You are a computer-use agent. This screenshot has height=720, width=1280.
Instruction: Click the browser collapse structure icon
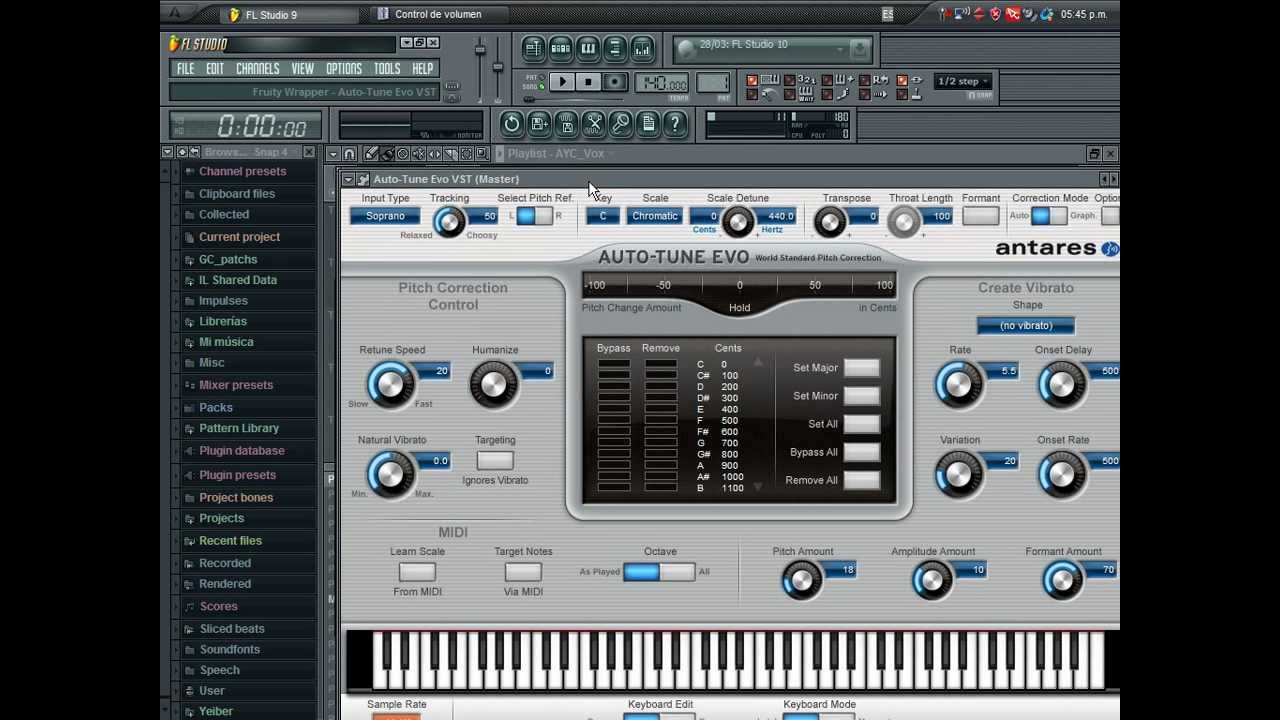pos(181,152)
